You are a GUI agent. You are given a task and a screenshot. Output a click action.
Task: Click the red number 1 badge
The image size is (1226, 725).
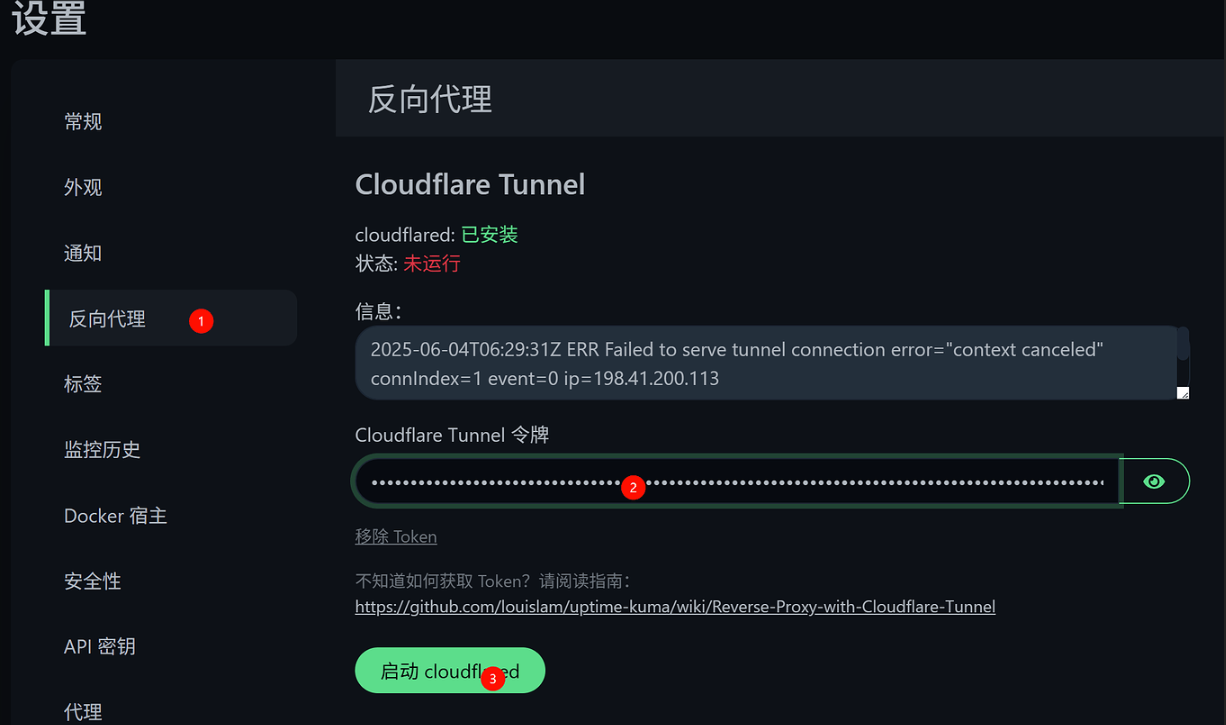click(x=201, y=321)
